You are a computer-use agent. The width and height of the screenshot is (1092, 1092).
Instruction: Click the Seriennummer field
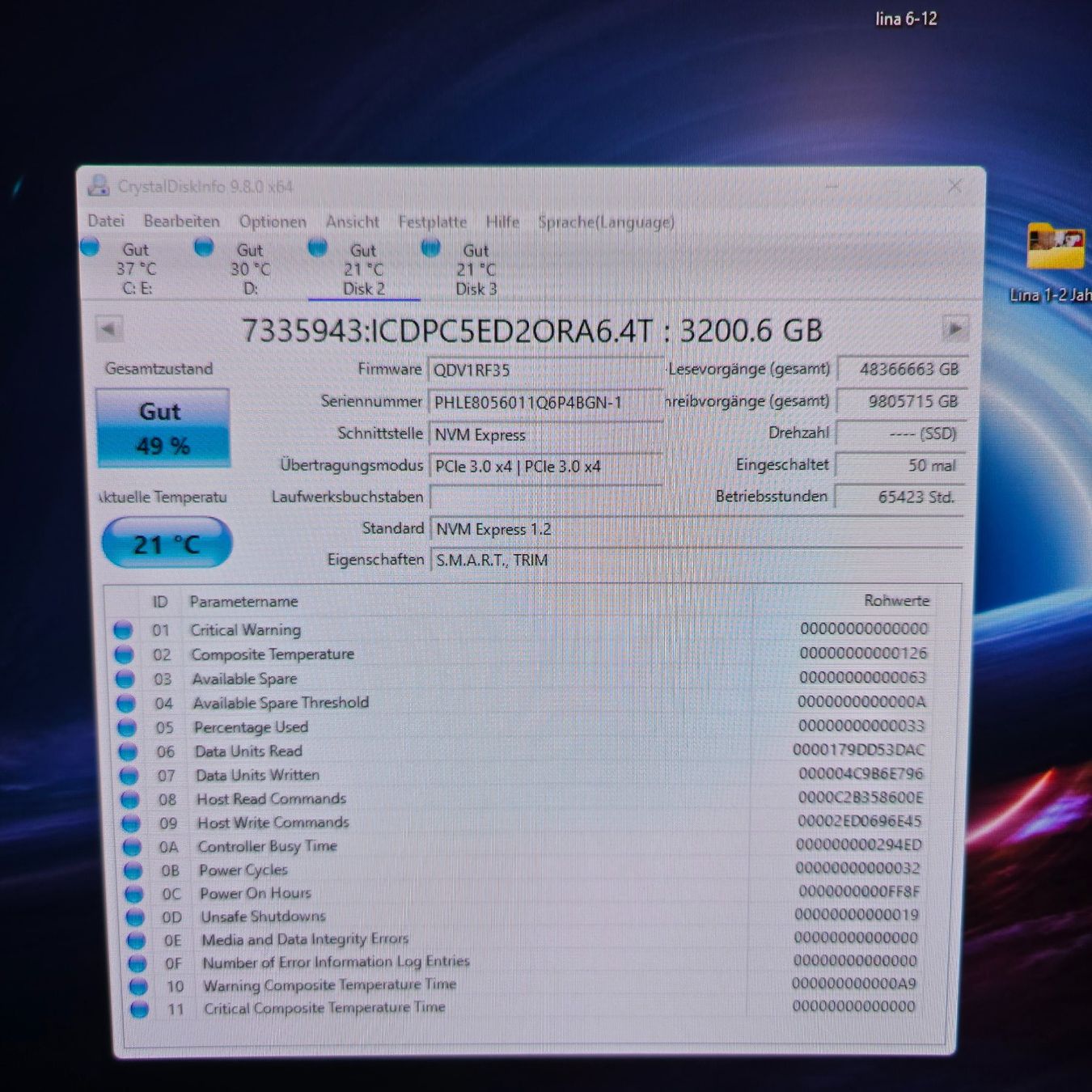[545, 402]
